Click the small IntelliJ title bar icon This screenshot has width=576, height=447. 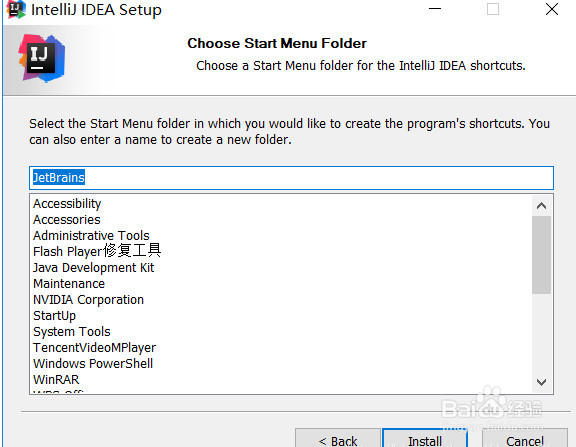tap(16, 10)
